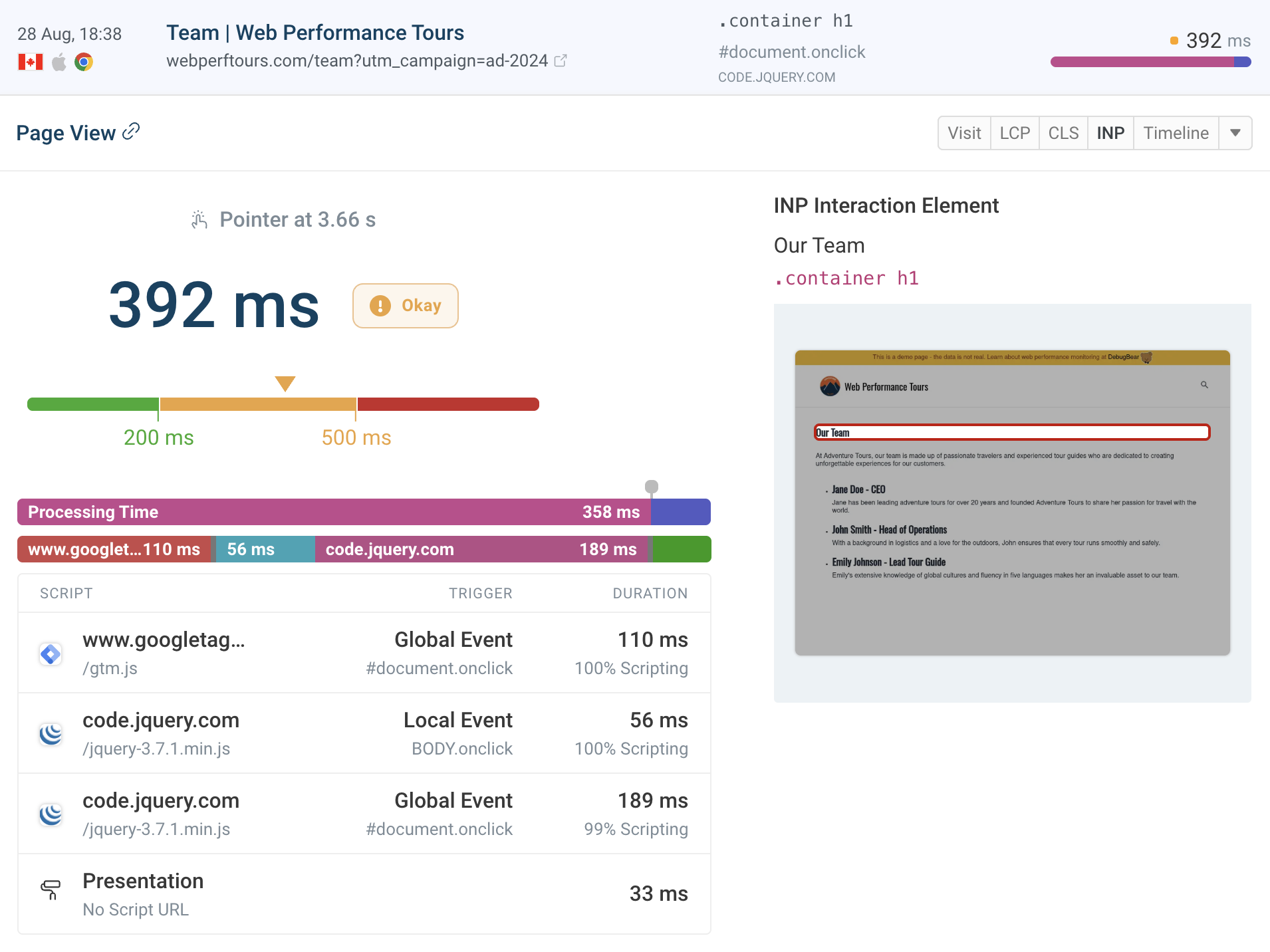Click the 189 ms duration value in table
Image resolution: width=1270 pixels, height=952 pixels.
click(x=653, y=800)
